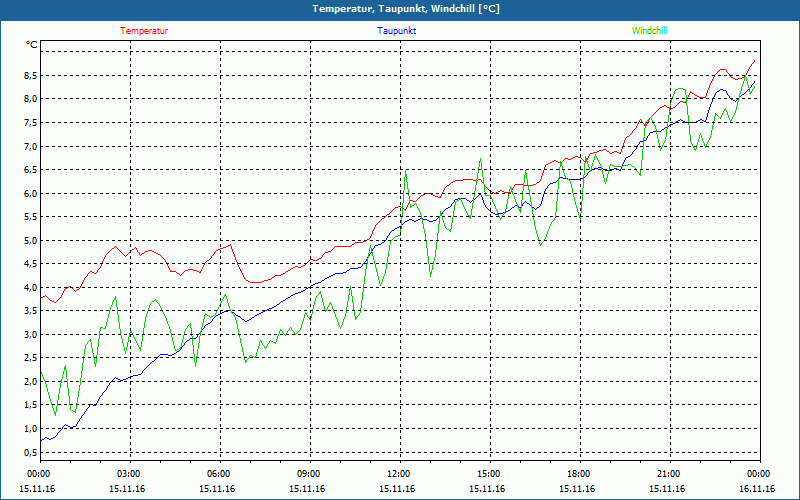Select the red 'Temperatur' legend label

144,31
